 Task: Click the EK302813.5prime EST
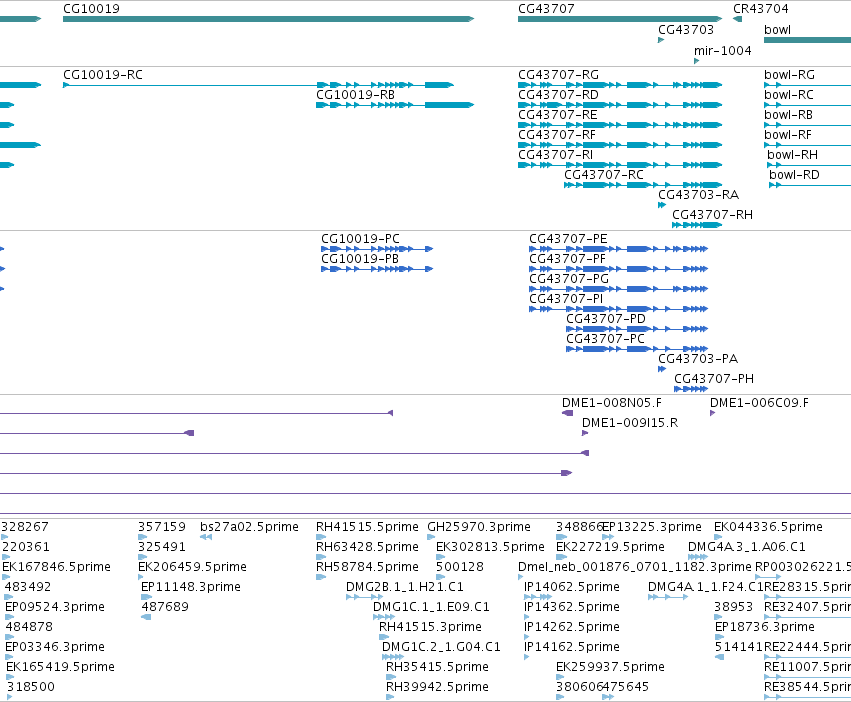pos(440,557)
